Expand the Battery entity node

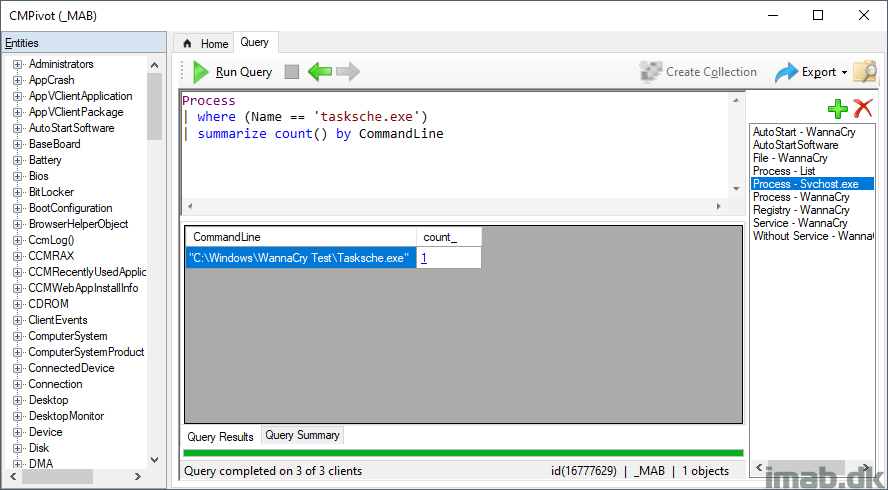[17, 160]
